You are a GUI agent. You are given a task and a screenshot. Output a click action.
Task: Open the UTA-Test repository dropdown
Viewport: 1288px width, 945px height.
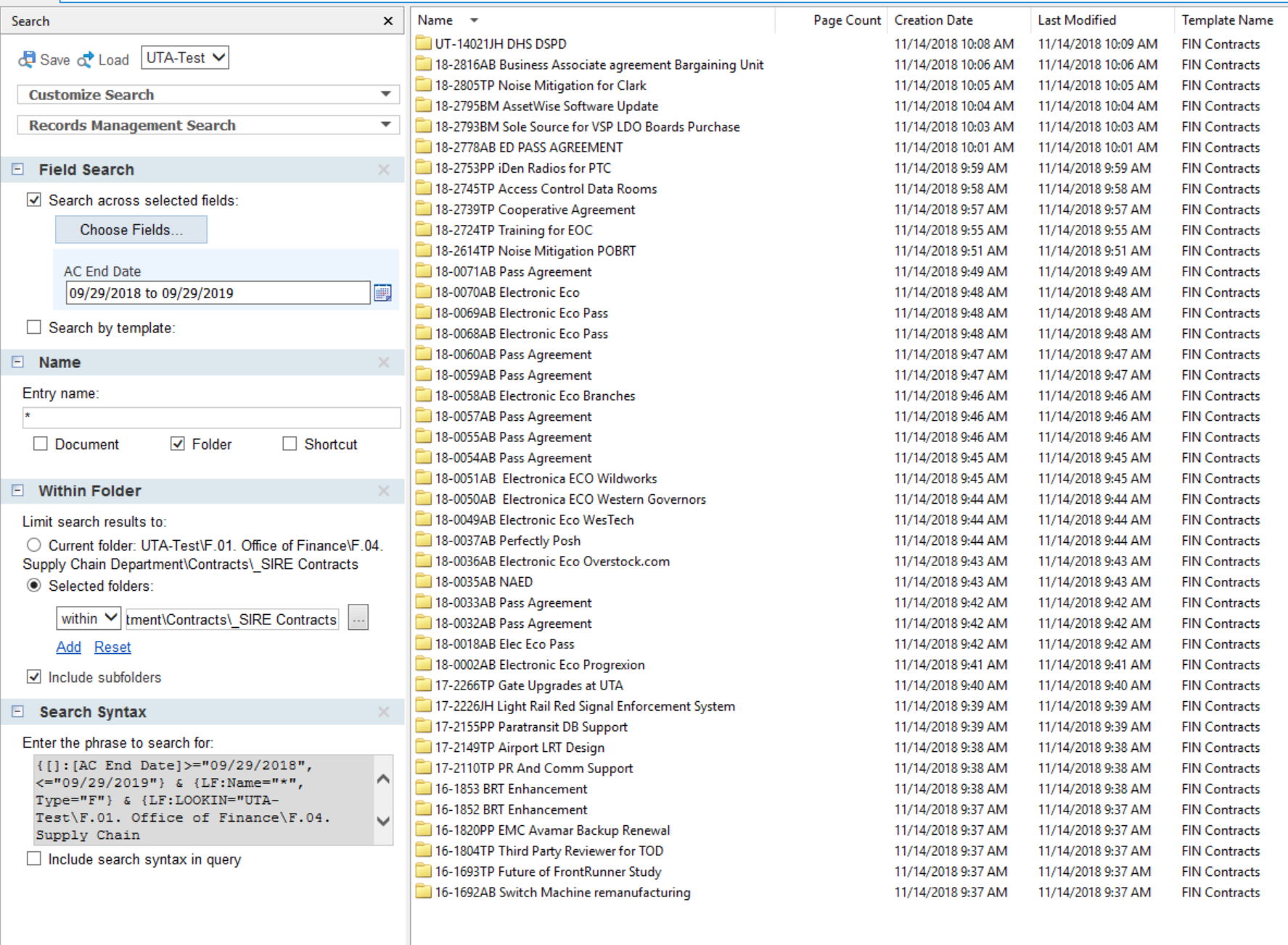pyautogui.click(x=185, y=57)
